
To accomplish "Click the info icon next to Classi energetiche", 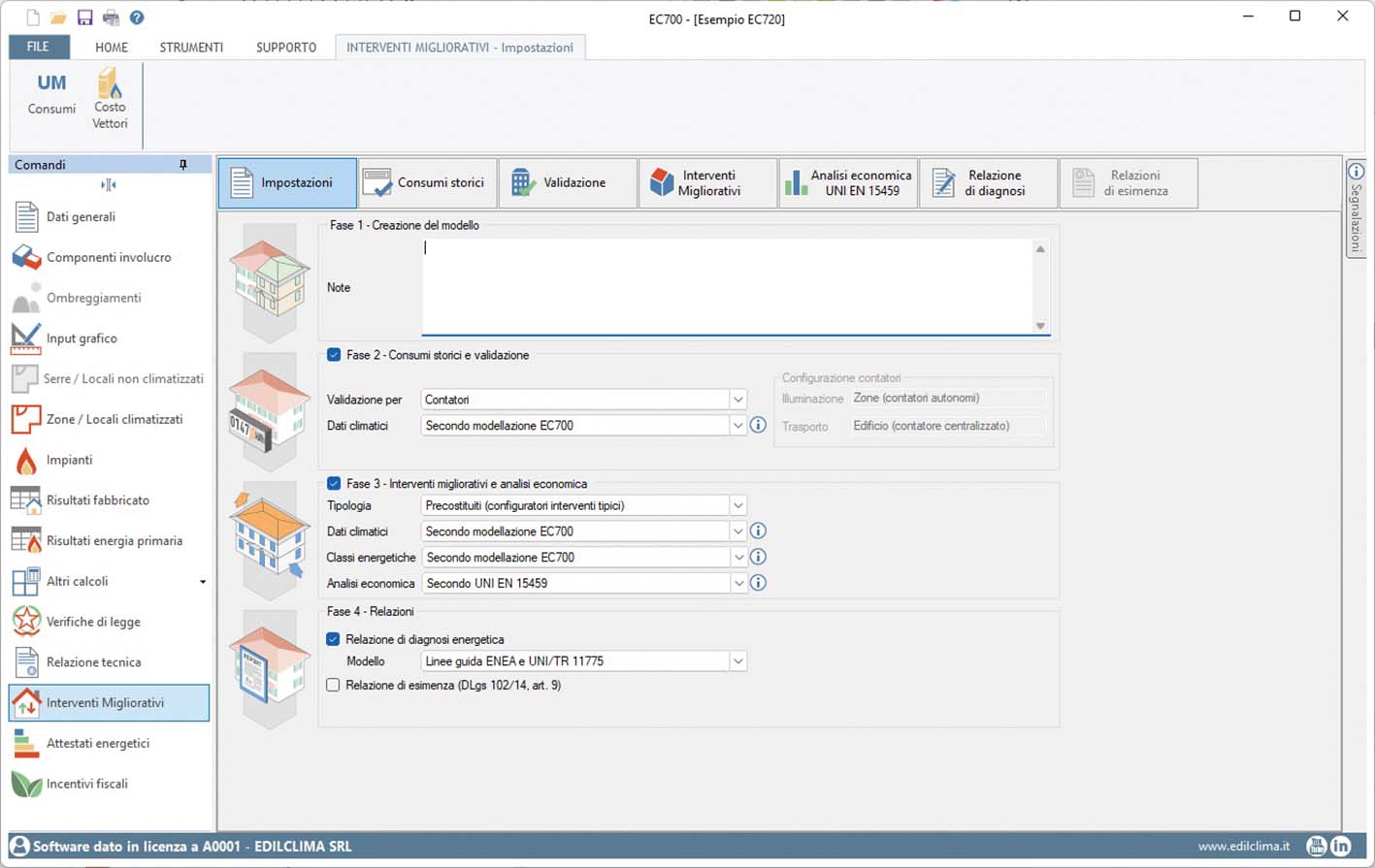I will pos(759,557).
